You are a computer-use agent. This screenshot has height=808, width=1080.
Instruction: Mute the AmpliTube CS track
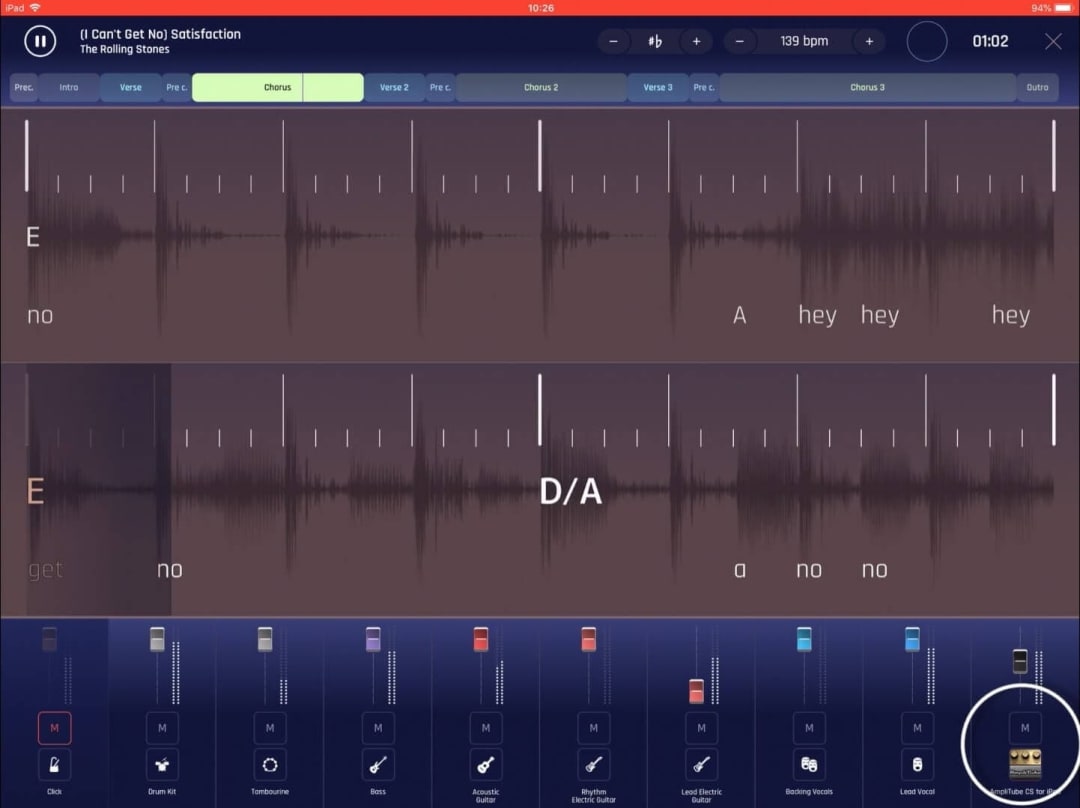pyautogui.click(x=1025, y=728)
